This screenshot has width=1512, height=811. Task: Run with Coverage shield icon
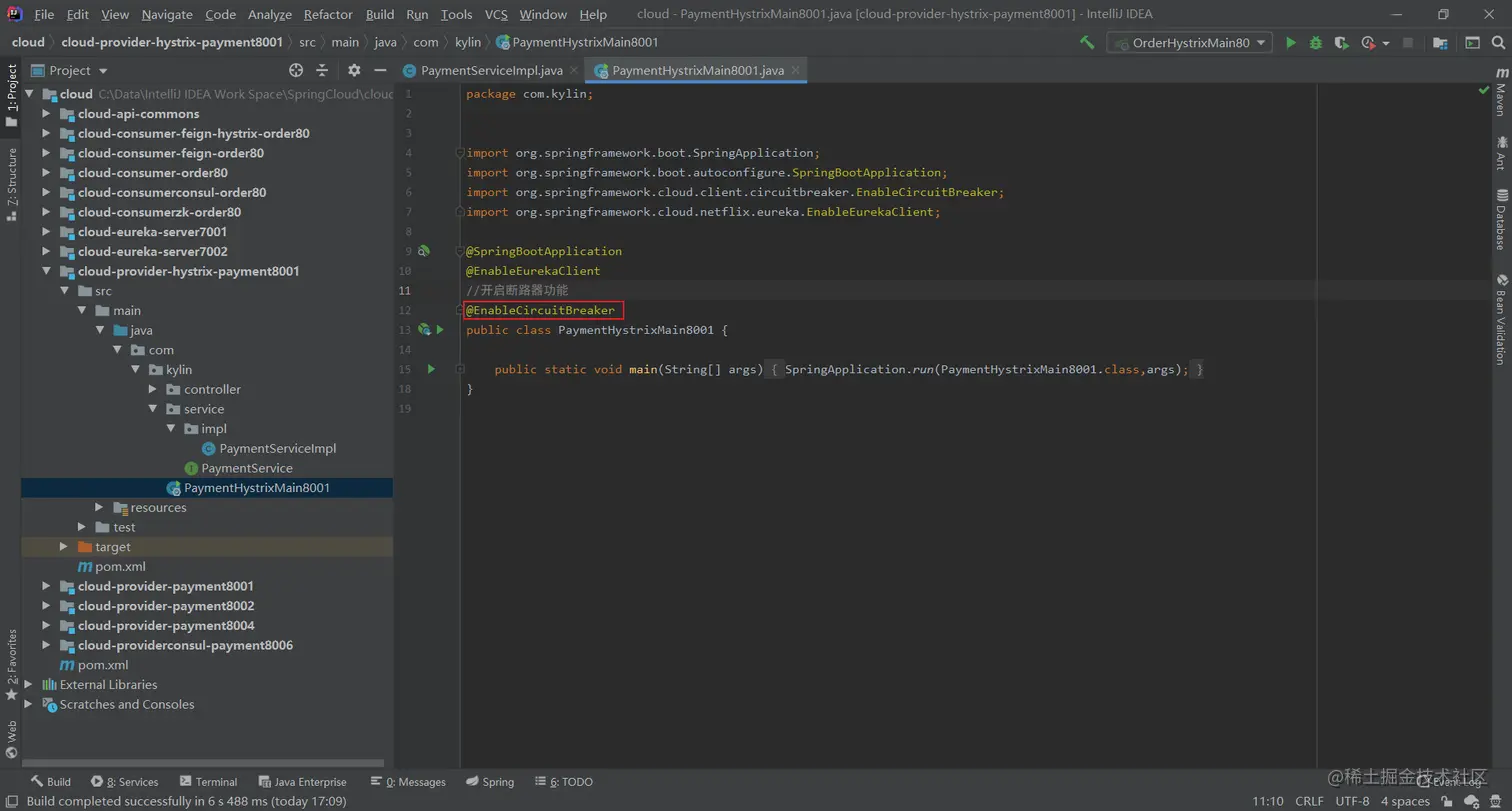1341,43
